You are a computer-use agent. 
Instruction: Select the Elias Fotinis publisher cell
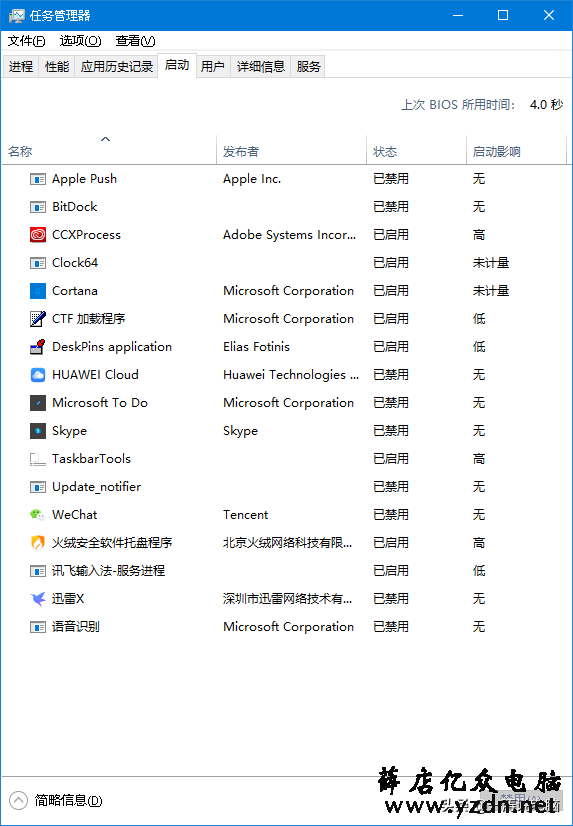(x=256, y=347)
